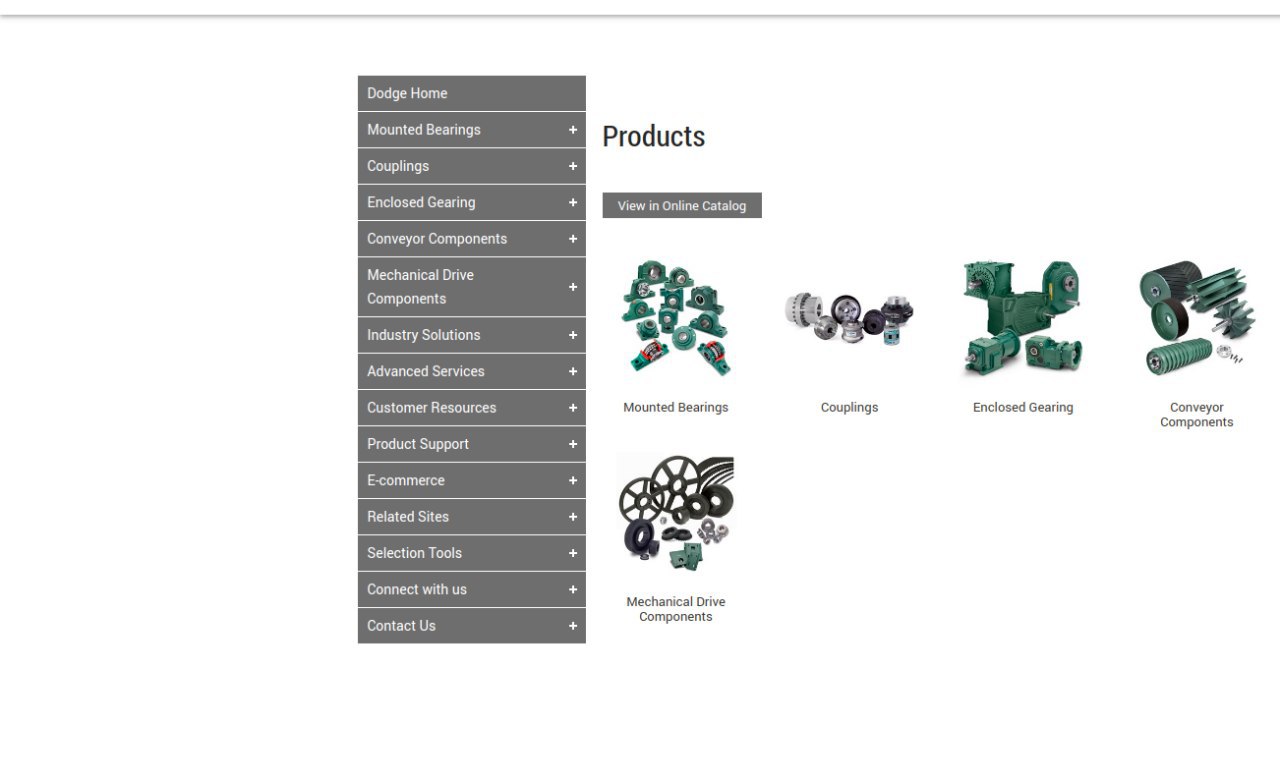Click the View in Online Catalog button

(x=682, y=206)
